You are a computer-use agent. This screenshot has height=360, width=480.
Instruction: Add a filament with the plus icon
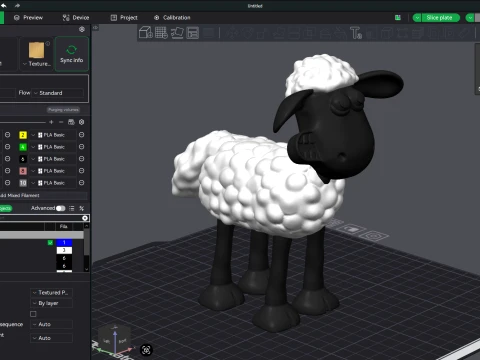(51, 122)
